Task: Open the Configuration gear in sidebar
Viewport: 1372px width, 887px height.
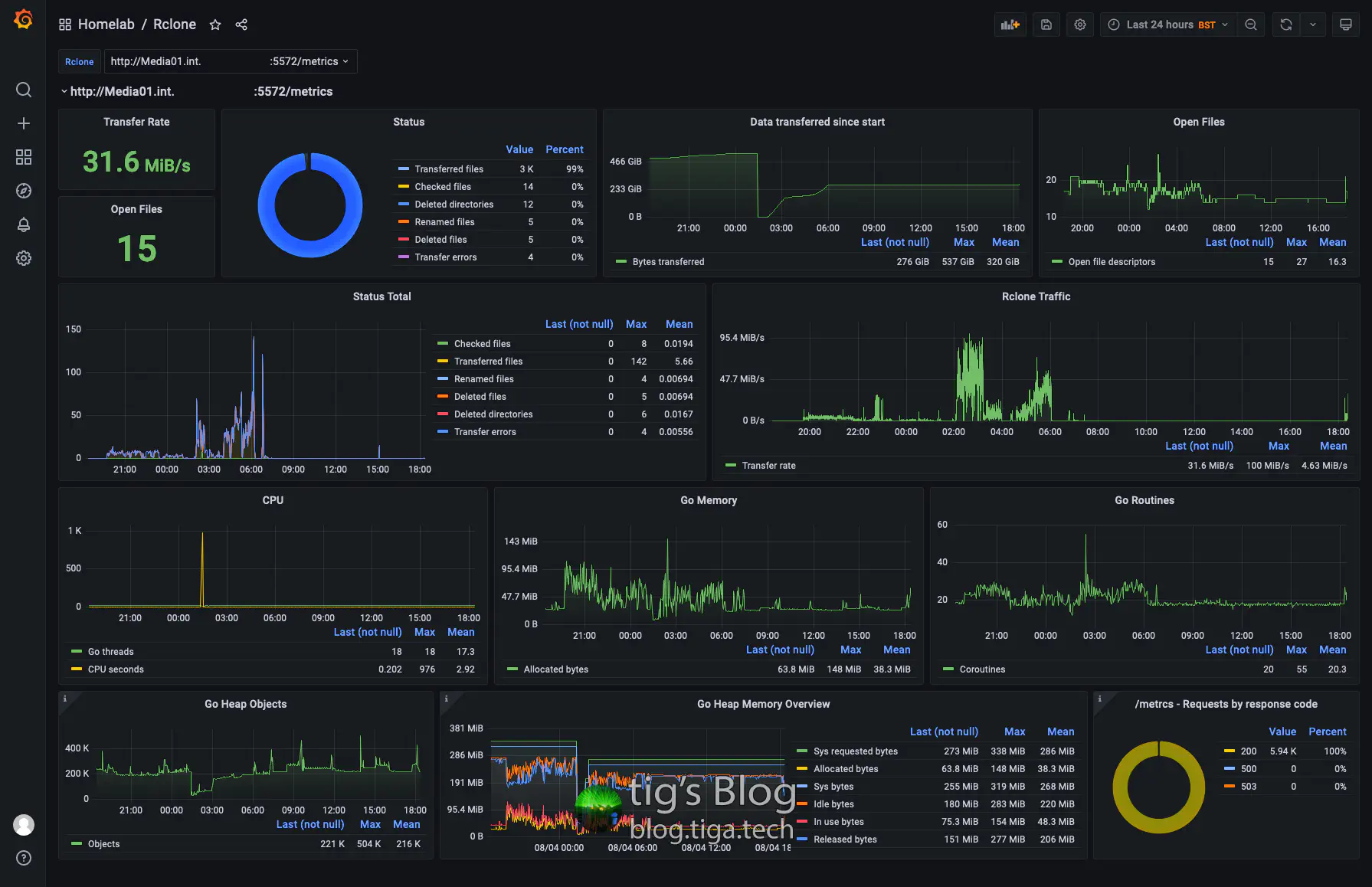Action: coord(24,258)
